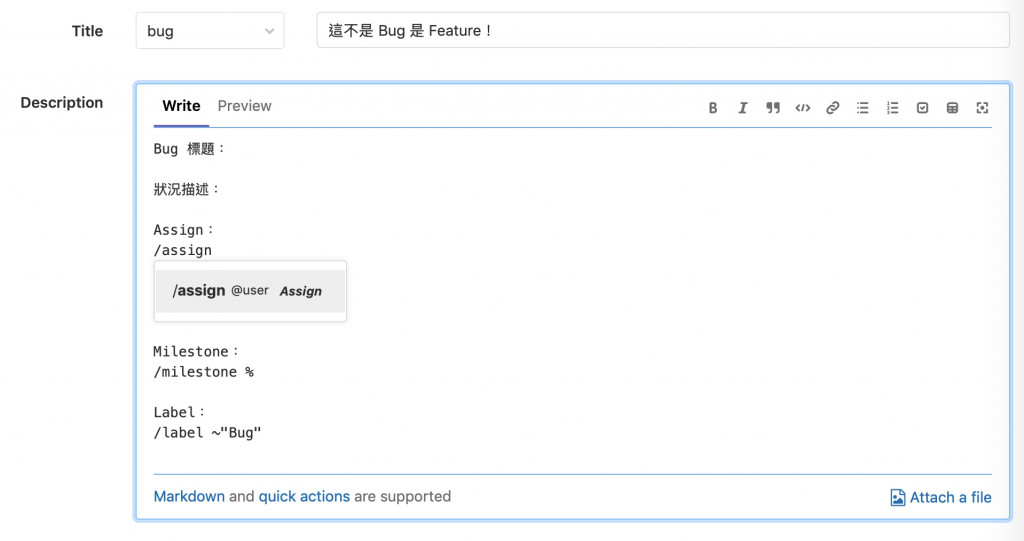Click the "狀況描述：" line
This screenshot has width=1024, height=541.
click(x=186, y=189)
